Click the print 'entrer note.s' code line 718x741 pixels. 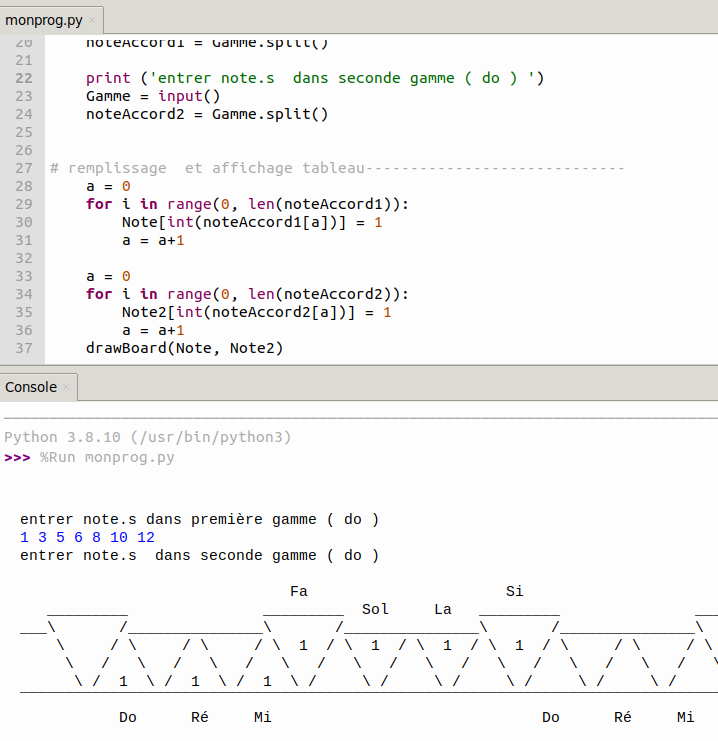pos(314,78)
